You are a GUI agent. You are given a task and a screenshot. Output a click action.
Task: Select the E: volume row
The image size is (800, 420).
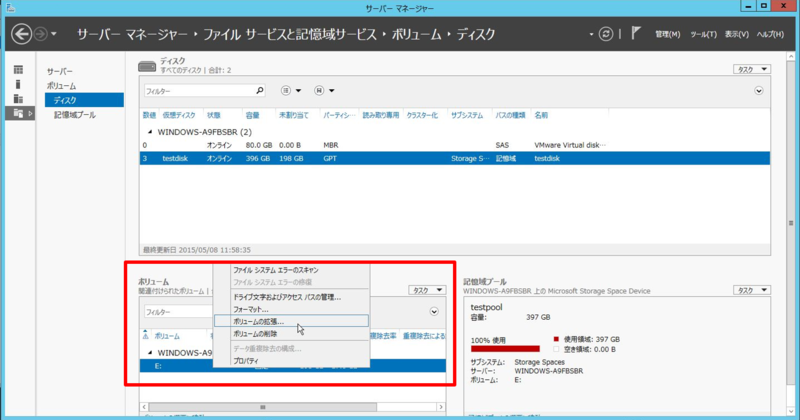(293, 366)
